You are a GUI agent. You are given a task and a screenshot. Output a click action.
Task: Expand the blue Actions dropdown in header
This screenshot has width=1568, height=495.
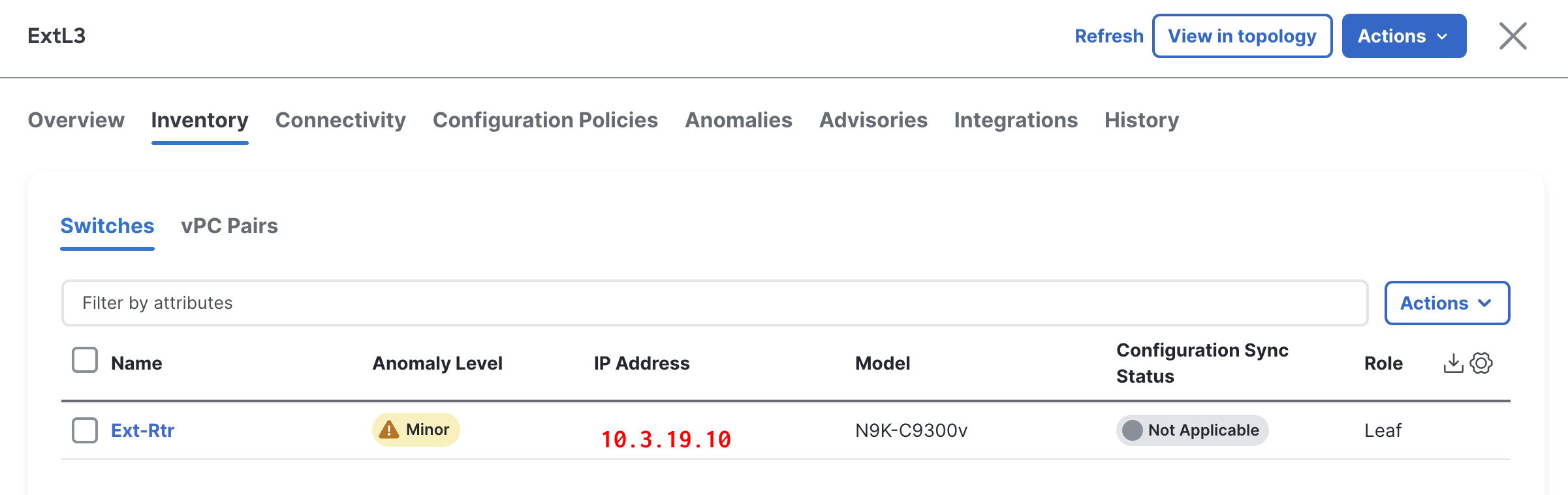(x=1403, y=36)
